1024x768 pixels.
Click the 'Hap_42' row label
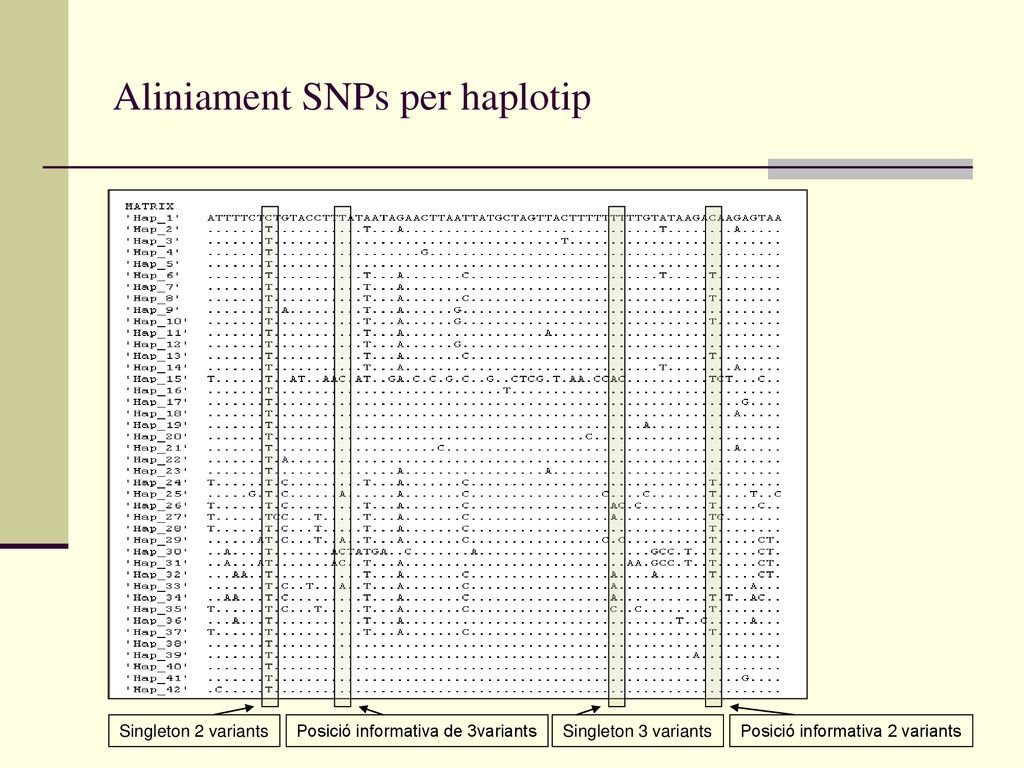pyautogui.click(x=156, y=690)
